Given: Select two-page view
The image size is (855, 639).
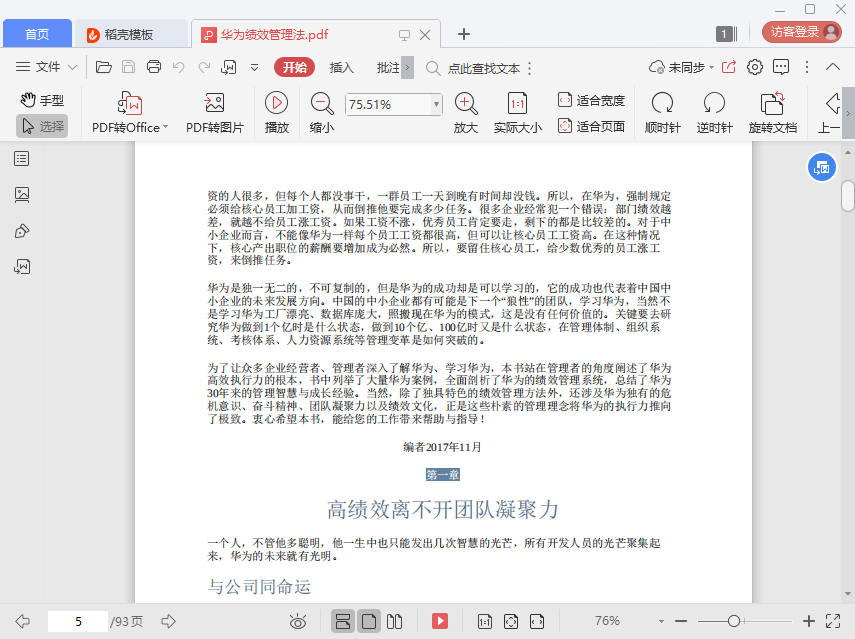Looking at the screenshot, I should [394, 621].
